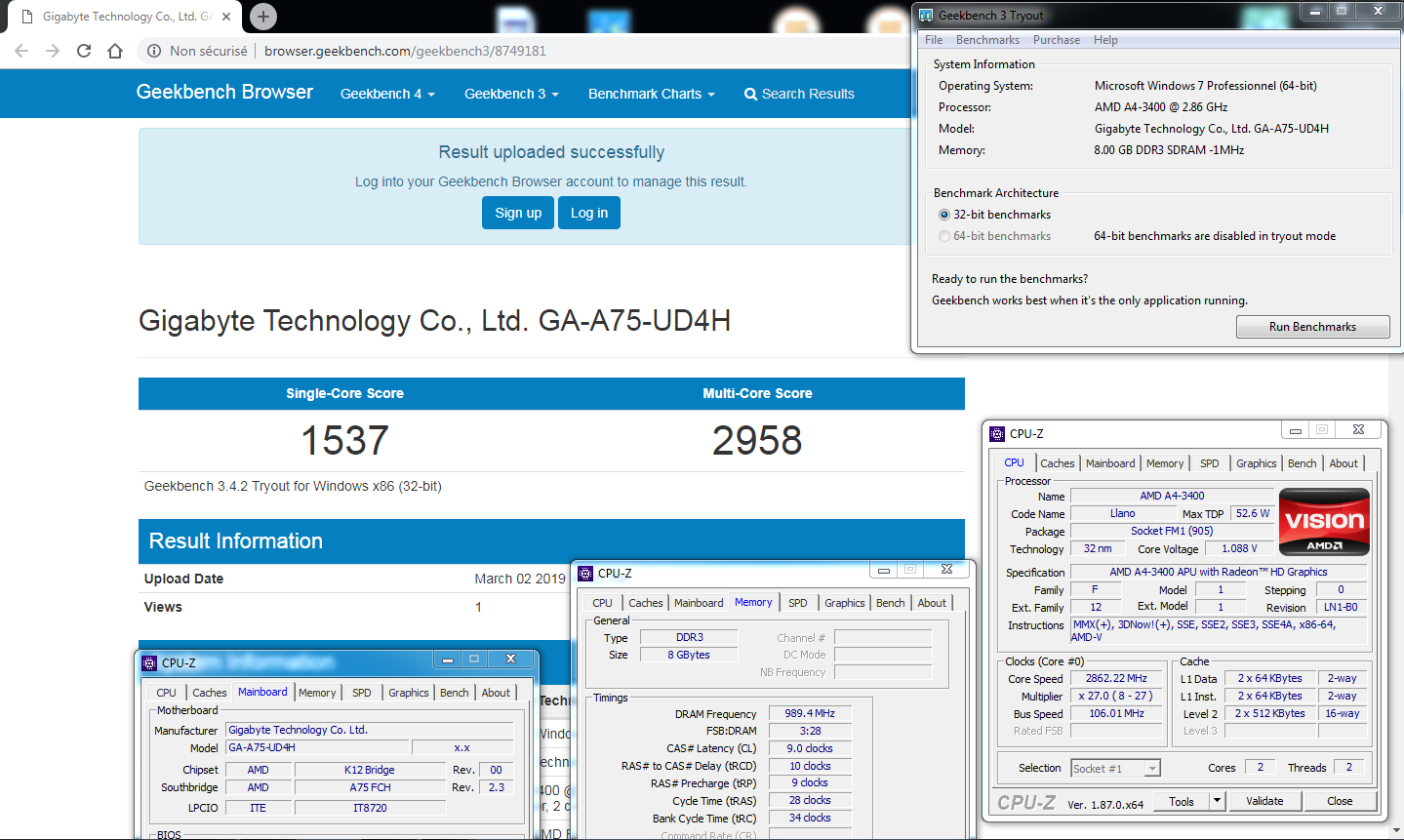Click the CPU-Z Mainboard window title icon
Viewport: 1404px width, 840px height.
click(149, 662)
